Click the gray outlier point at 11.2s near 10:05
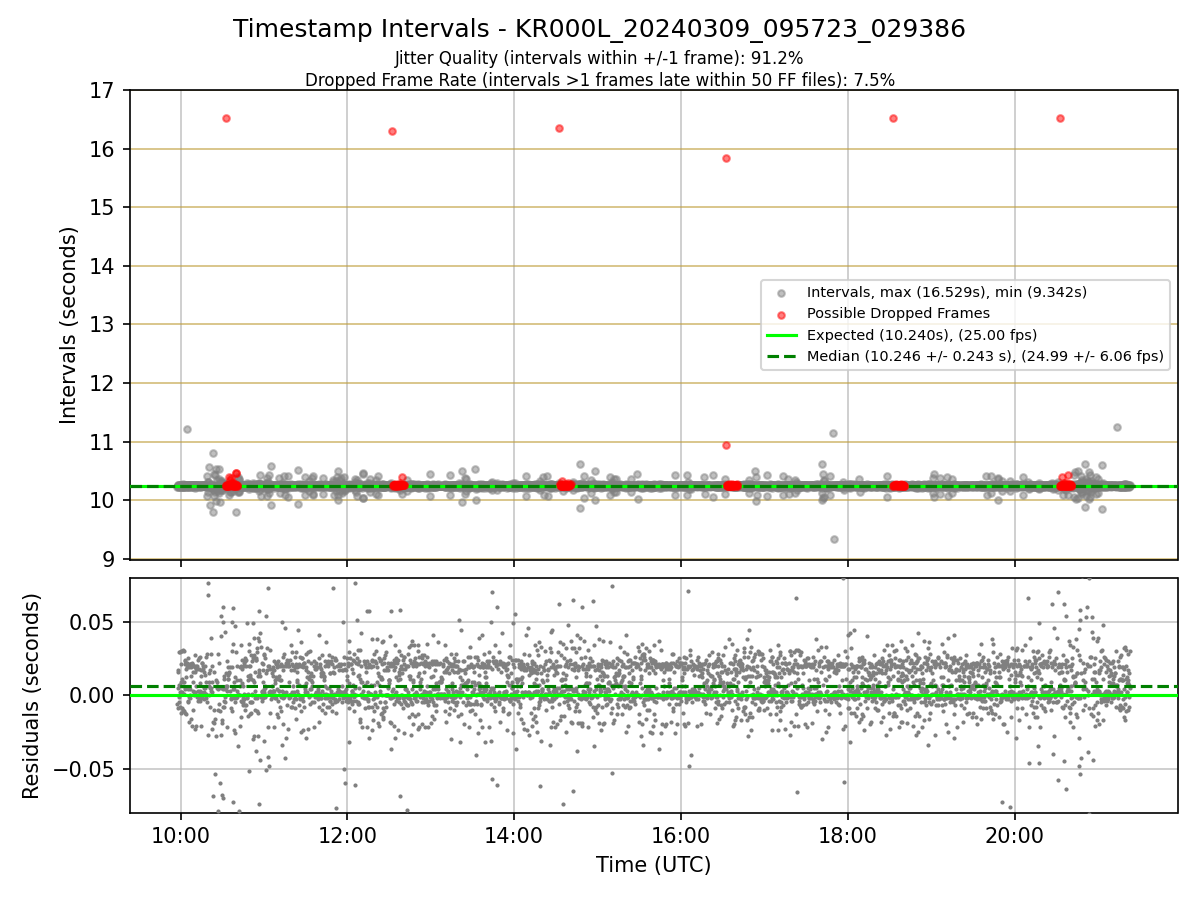This screenshot has width=1200, height=900. (x=187, y=429)
